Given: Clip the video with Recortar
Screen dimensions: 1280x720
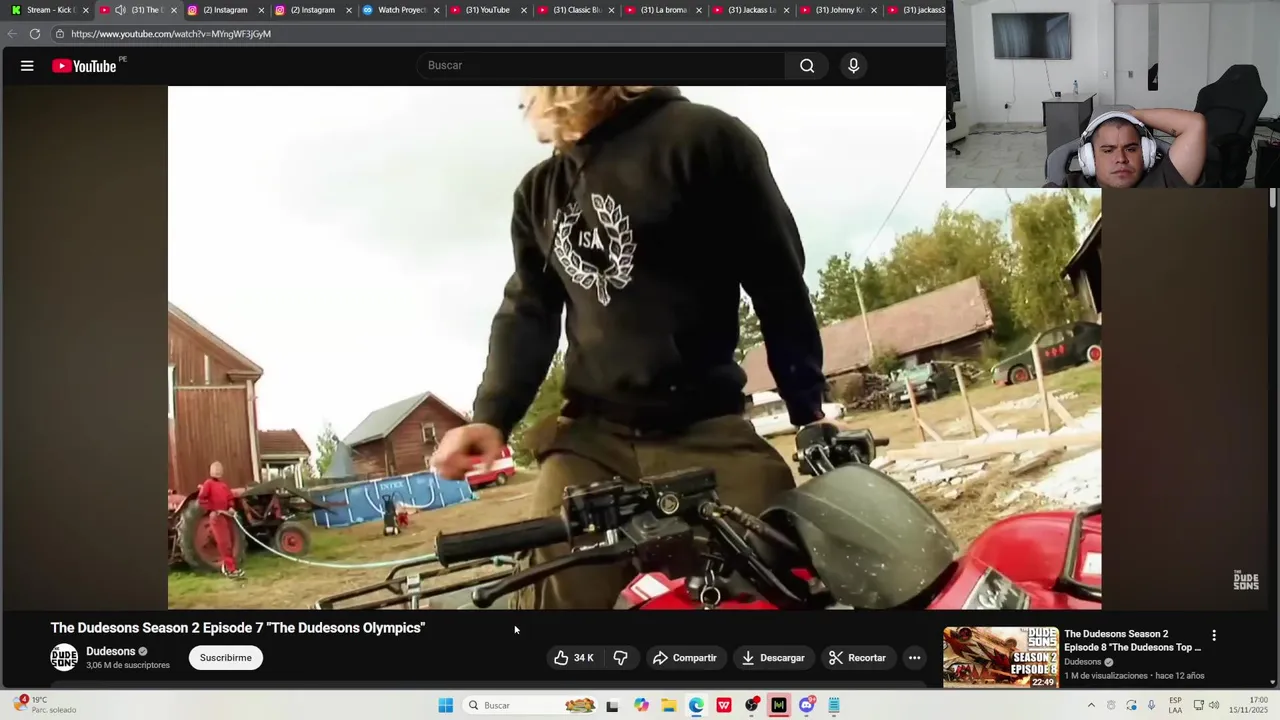Looking at the screenshot, I should point(857,658).
